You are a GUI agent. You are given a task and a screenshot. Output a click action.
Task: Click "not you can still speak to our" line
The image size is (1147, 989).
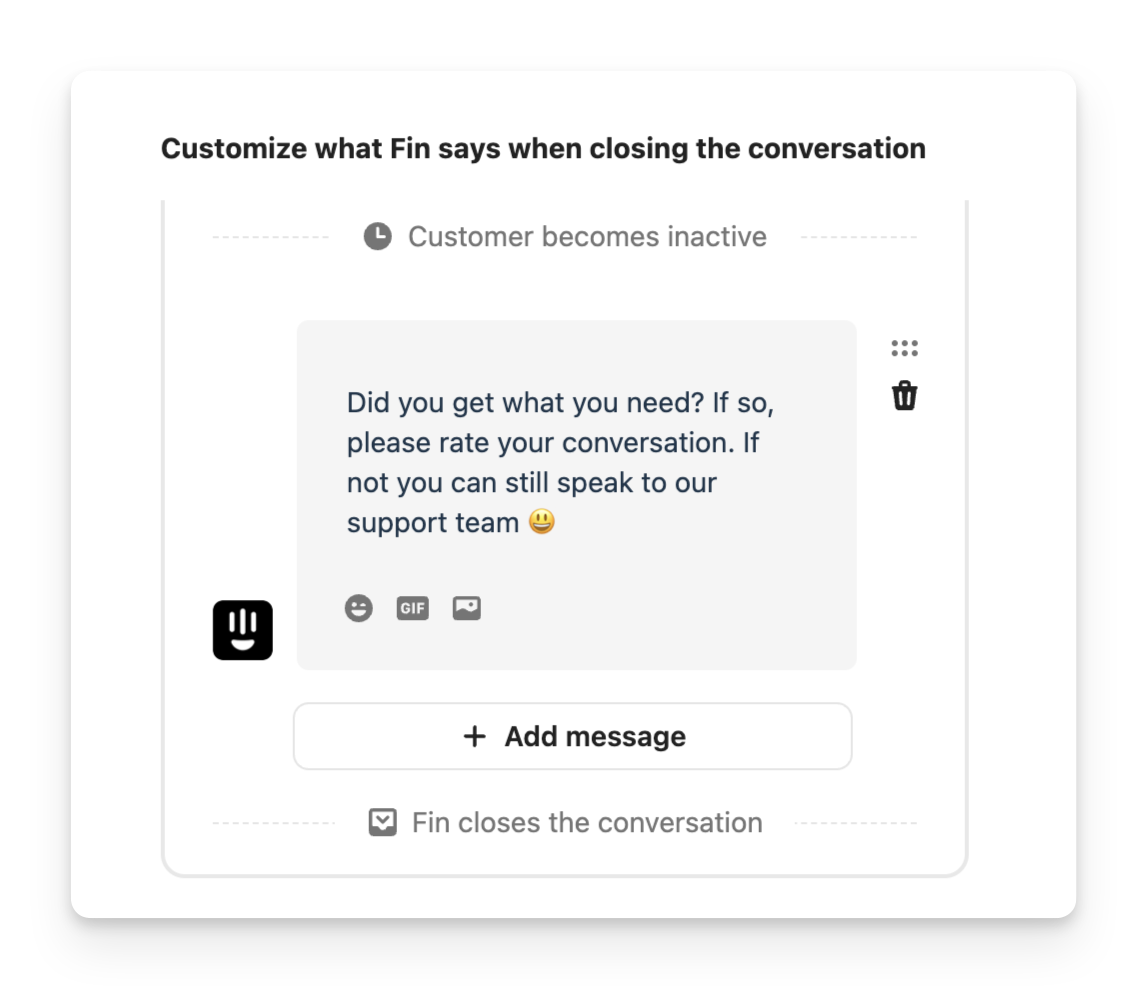tap(531, 483)
